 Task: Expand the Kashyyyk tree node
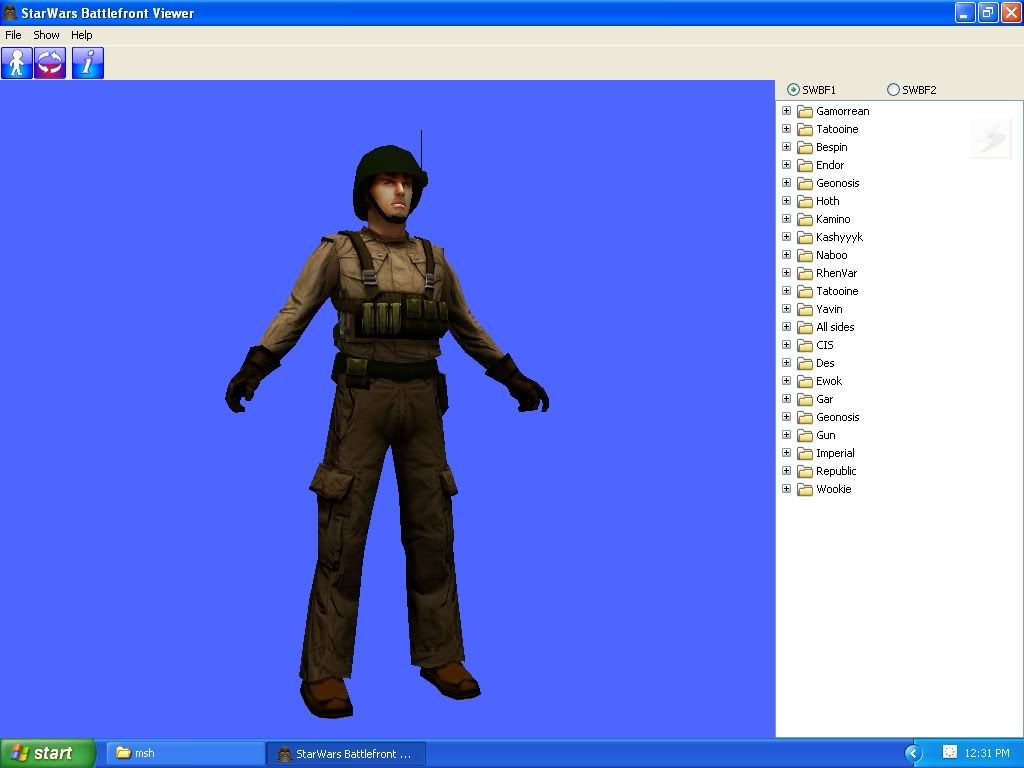tap(786, 236)
